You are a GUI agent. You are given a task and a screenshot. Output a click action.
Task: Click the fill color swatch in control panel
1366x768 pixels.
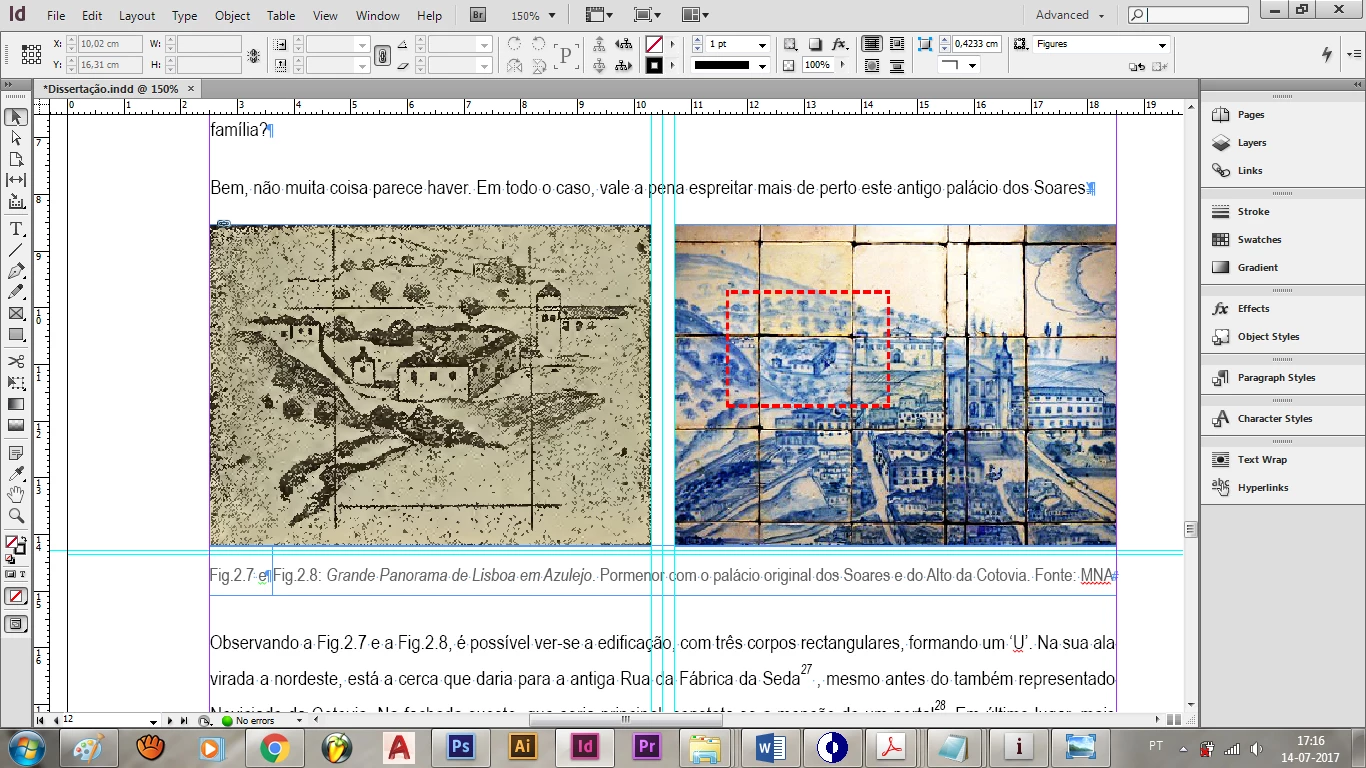point(654,44)
